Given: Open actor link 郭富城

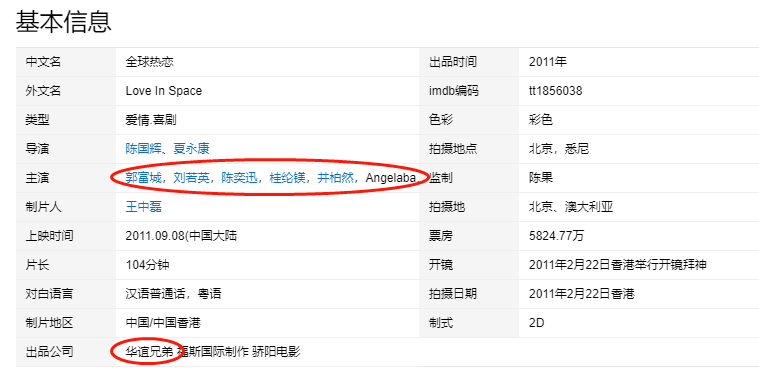Looking at the screenshot, I should tap(143, 178).
